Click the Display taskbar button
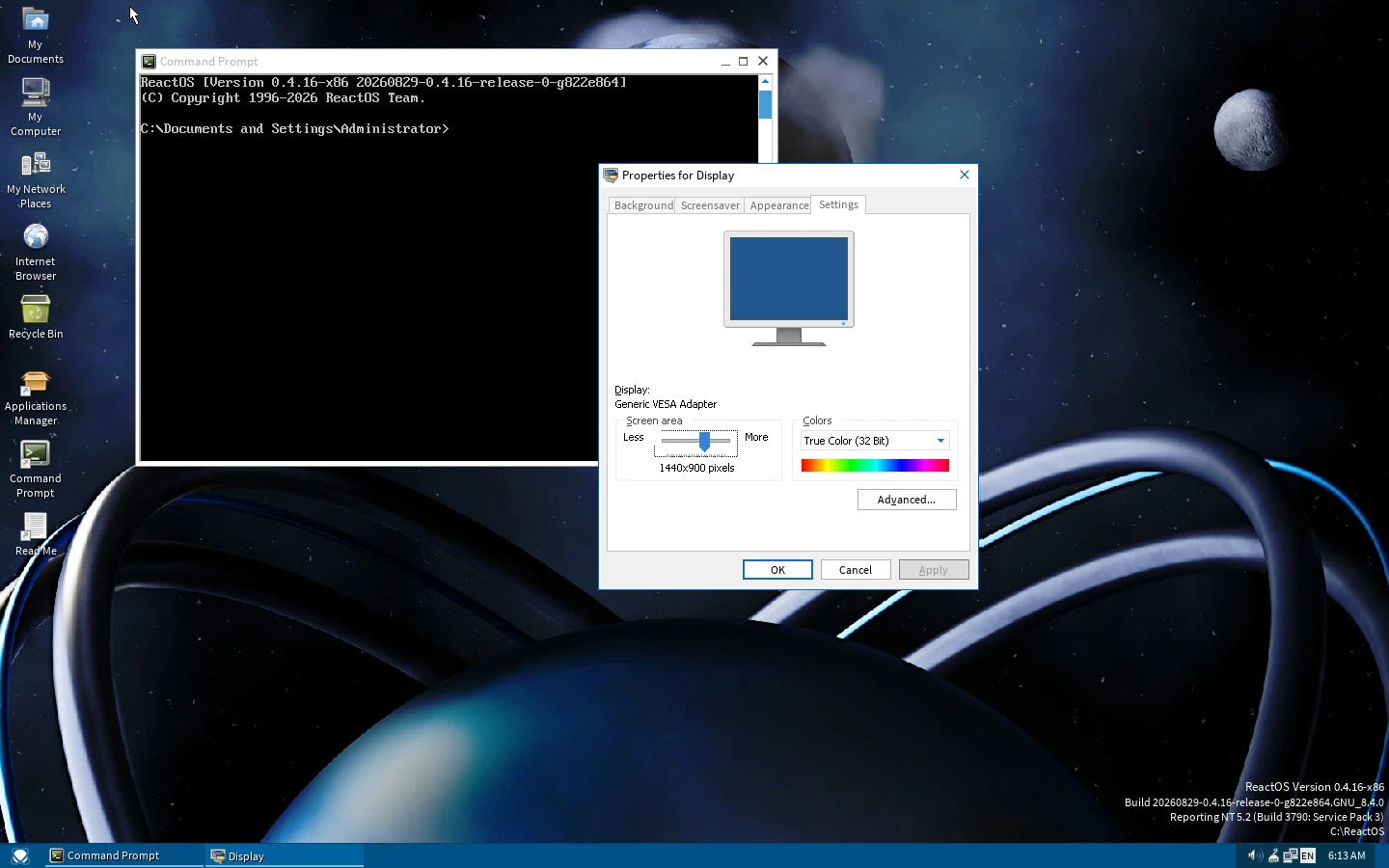This screenshot has width=1389, height=868. click(285, 855)
